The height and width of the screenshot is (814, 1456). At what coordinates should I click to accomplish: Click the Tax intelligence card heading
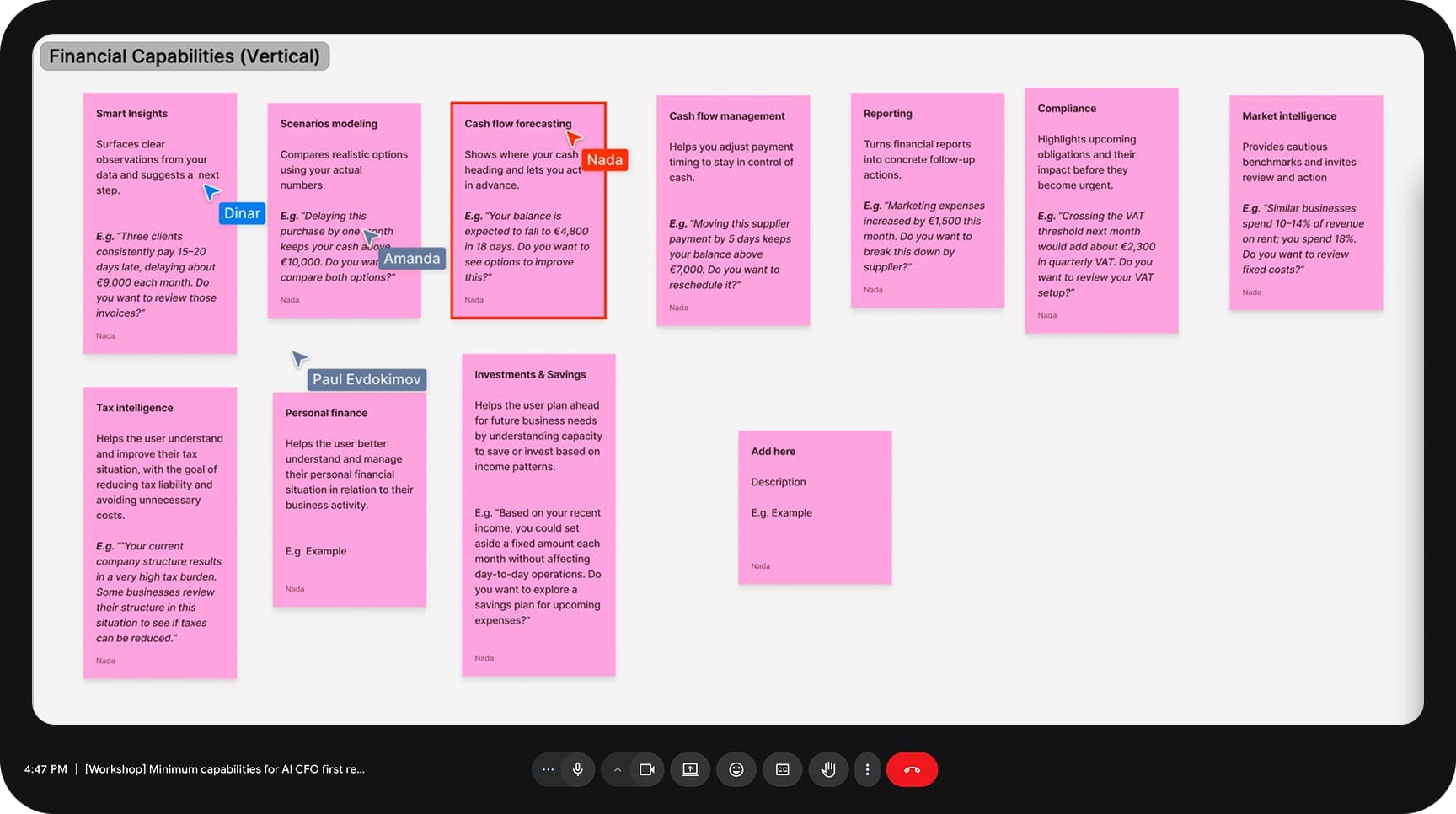pyautogui.click(x=135, y=408)
